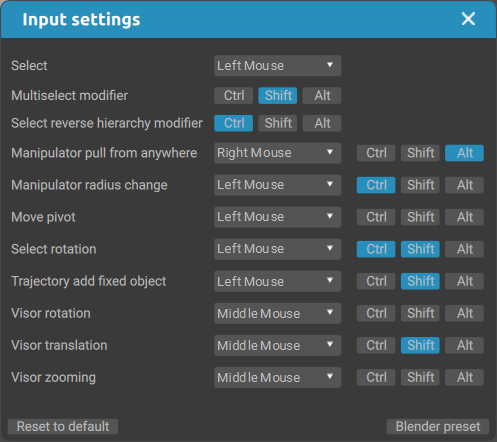497x442 pixels.
Task: Toggle Ctrl for Multiselect modifier
Action: click(x=234, y=96)
